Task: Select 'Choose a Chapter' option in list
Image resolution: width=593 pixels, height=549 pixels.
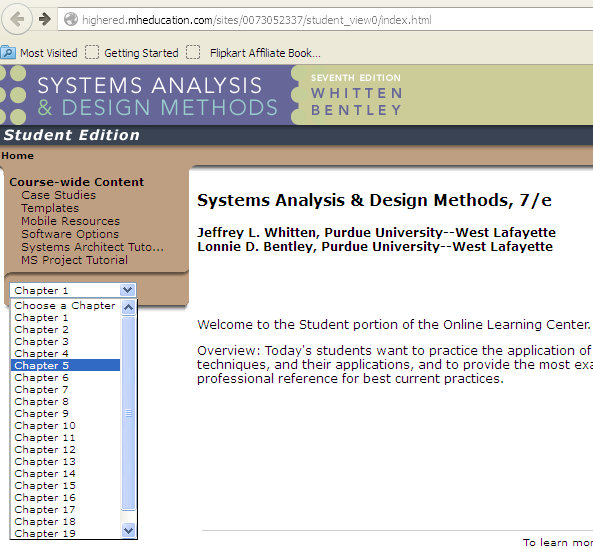Action: click(65, 306)
